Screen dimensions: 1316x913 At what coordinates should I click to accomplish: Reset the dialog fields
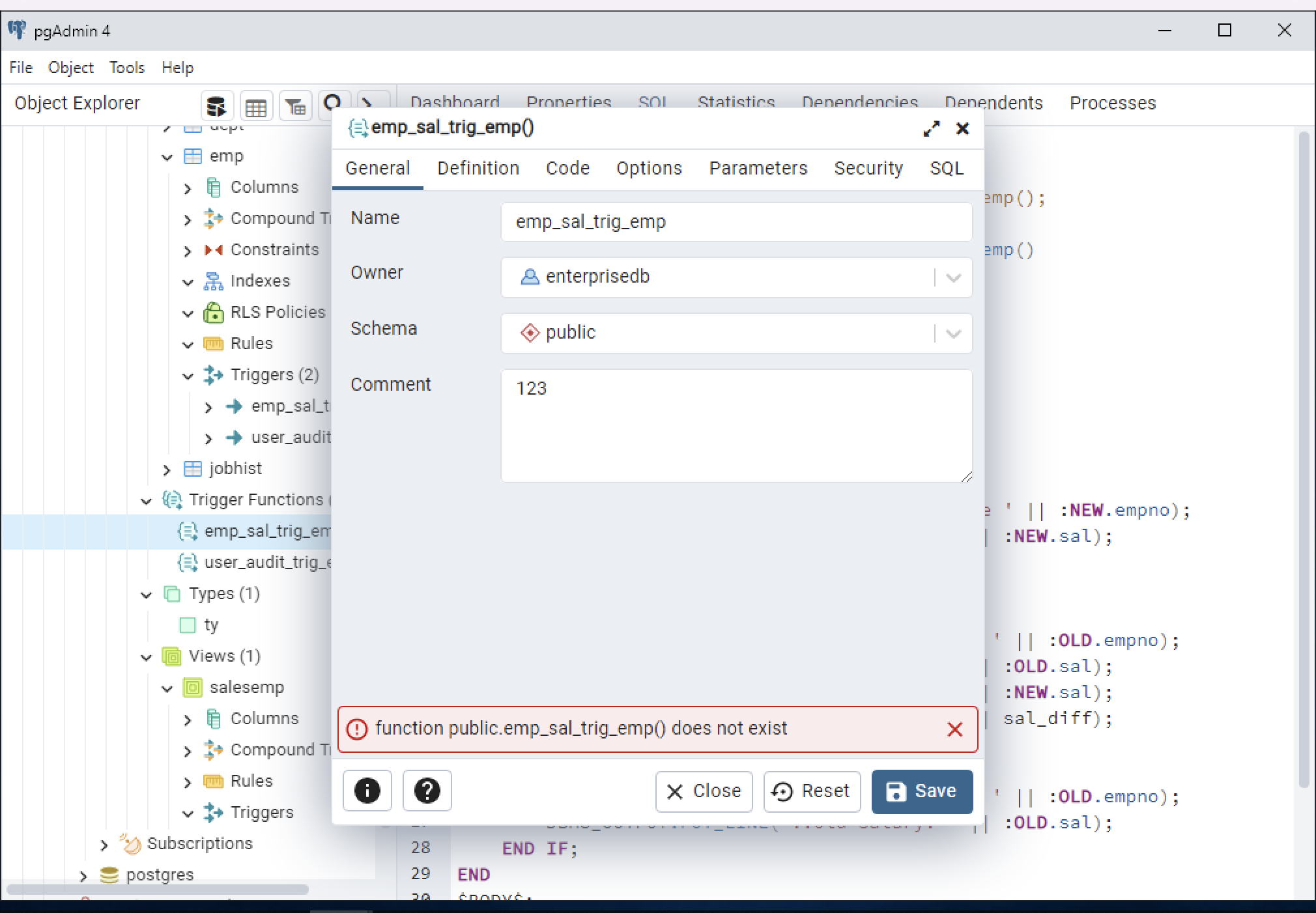tap(811, 791)
